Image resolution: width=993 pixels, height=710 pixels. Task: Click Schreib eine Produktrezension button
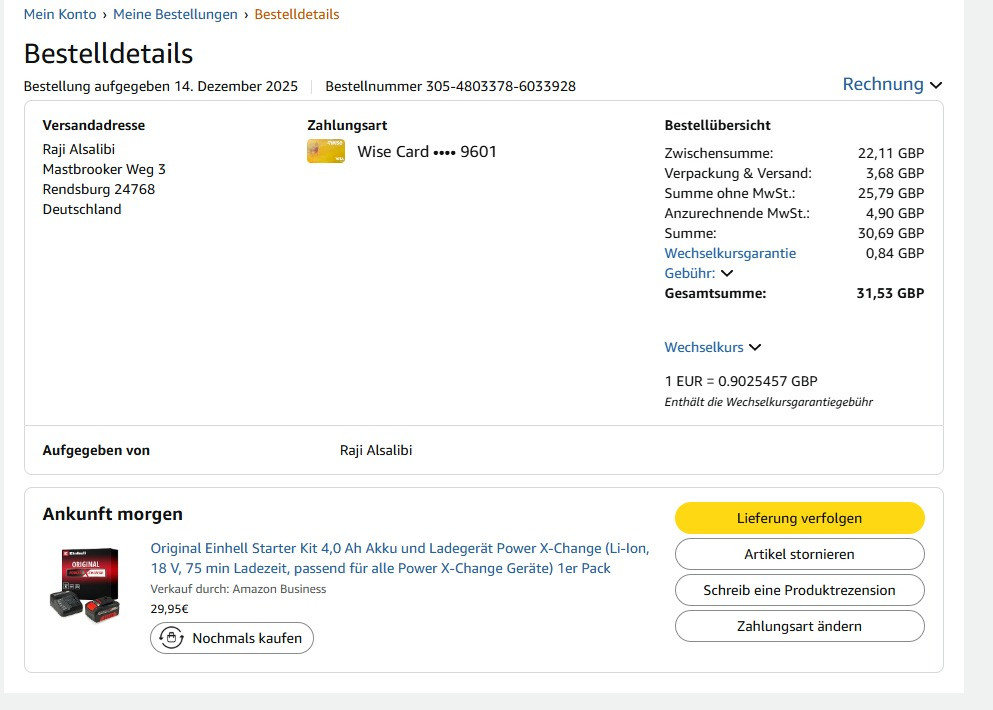coord(799,590)
